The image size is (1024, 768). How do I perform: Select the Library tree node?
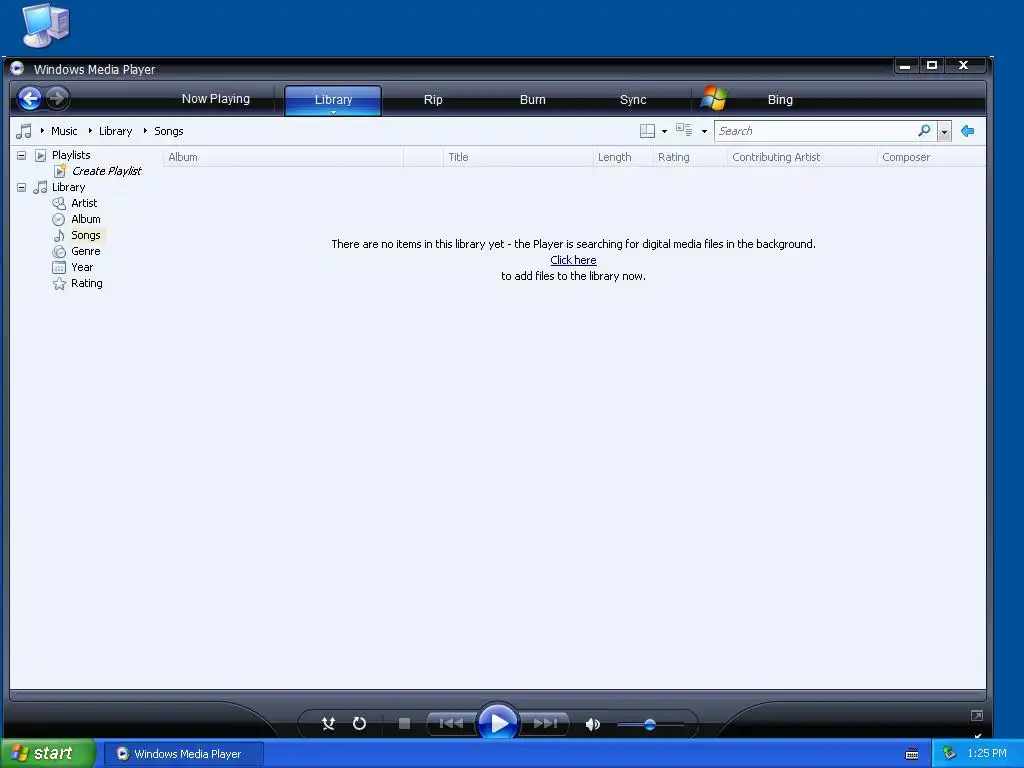click(69, 187)
